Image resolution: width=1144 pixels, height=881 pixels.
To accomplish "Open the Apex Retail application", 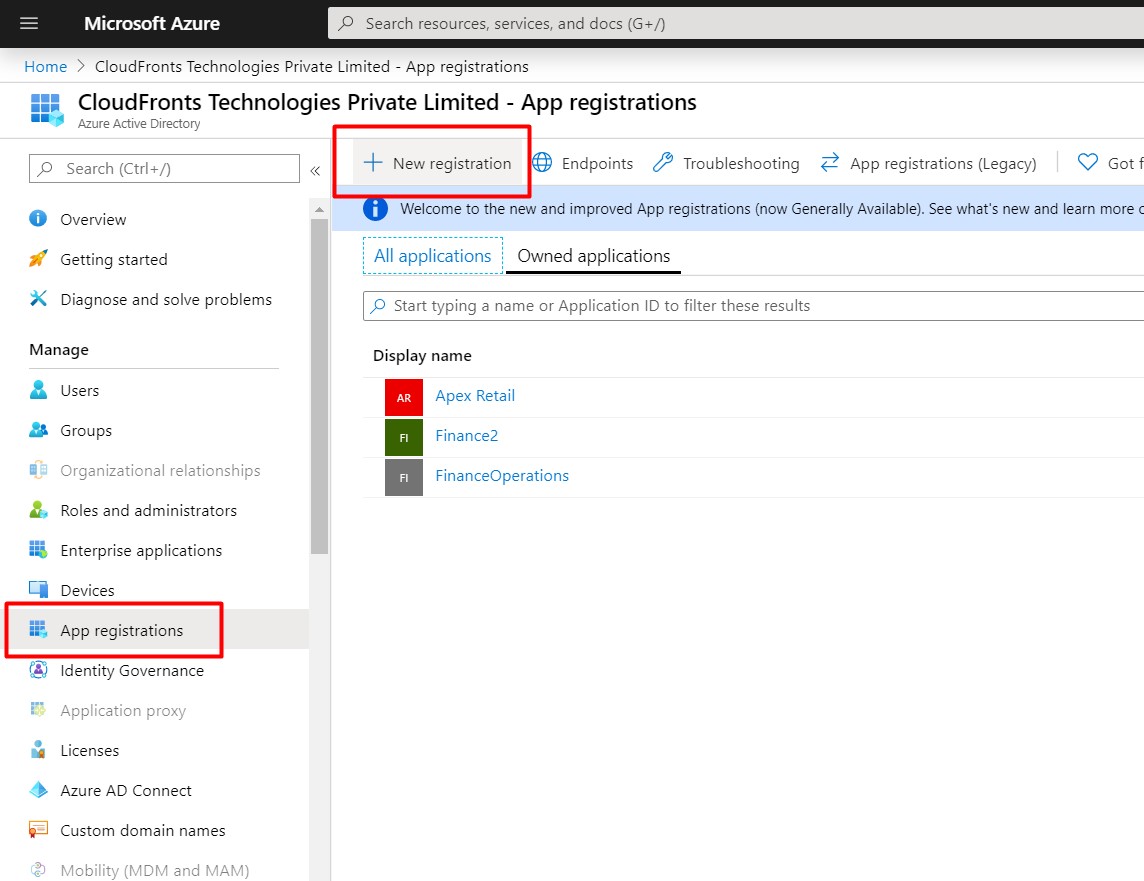I will [475, 395].
